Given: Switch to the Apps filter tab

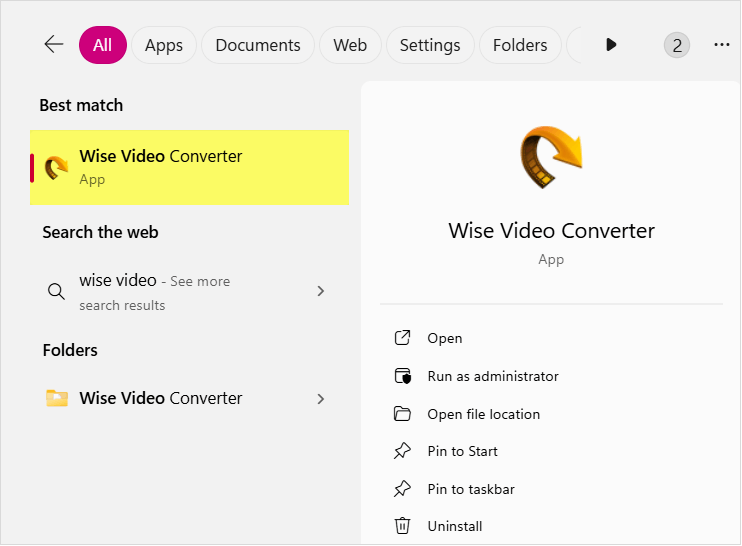Looking at the screenshot, I should 164,45.
